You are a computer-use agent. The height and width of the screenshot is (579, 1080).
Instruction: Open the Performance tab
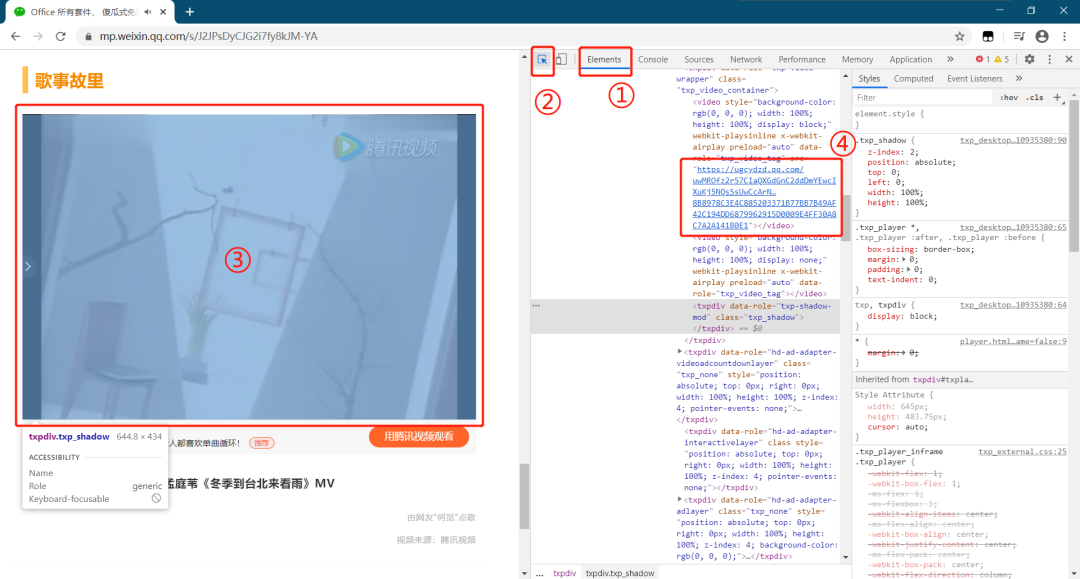[x=802, y=59]
